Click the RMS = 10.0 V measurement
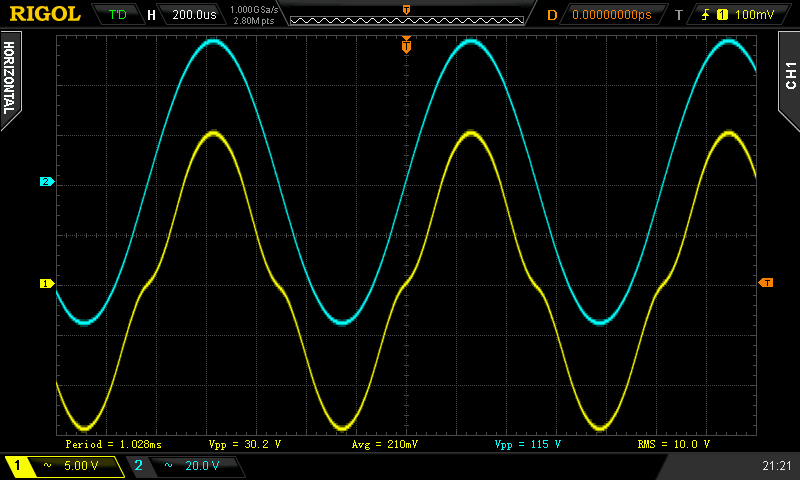 point(673,444)
